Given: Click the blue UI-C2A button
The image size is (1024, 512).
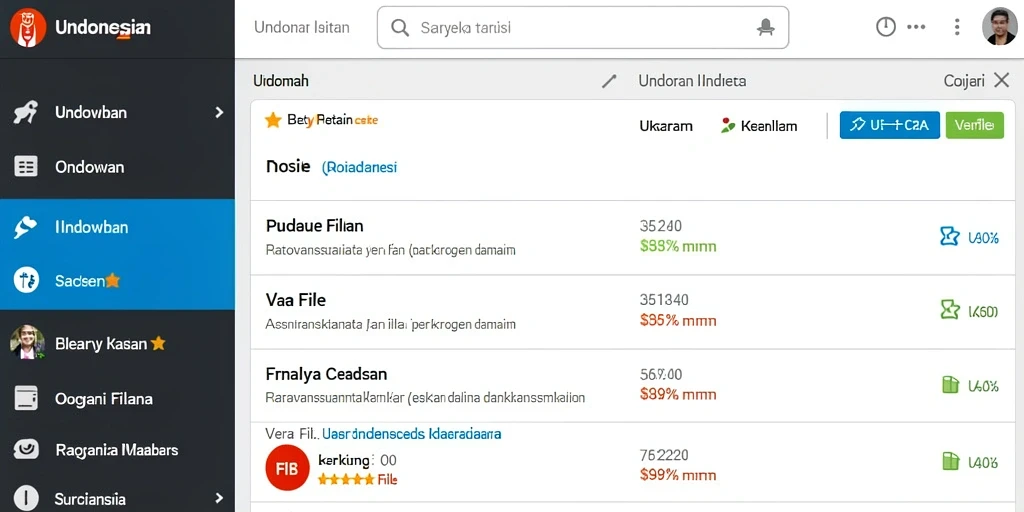Looking at the screenshot, I should tap(889, 125).
